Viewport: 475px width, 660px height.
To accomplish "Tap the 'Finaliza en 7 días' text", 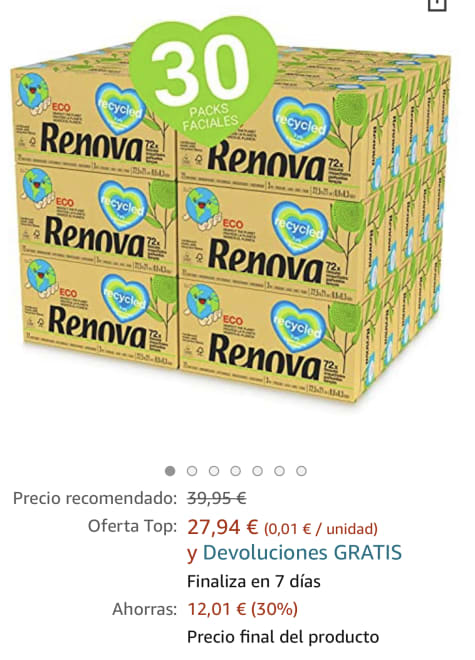I will point(254,582).
